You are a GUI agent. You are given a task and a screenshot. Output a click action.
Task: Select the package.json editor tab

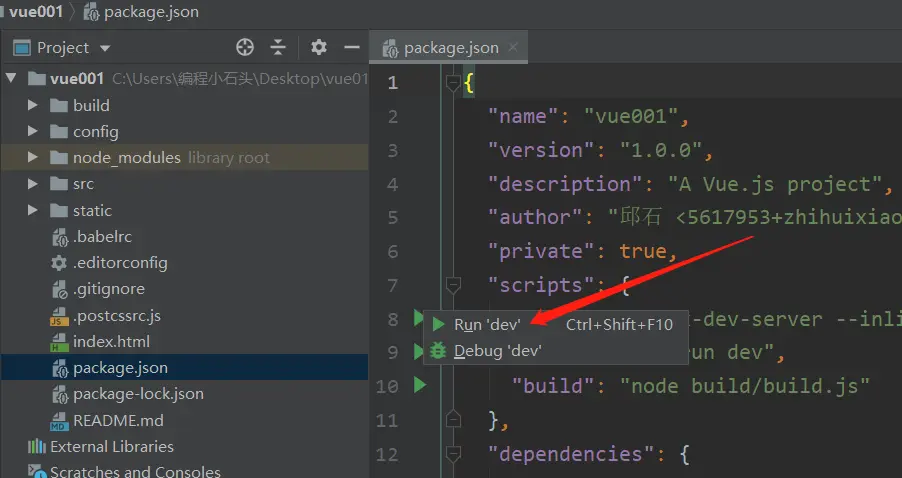(449, 48)
